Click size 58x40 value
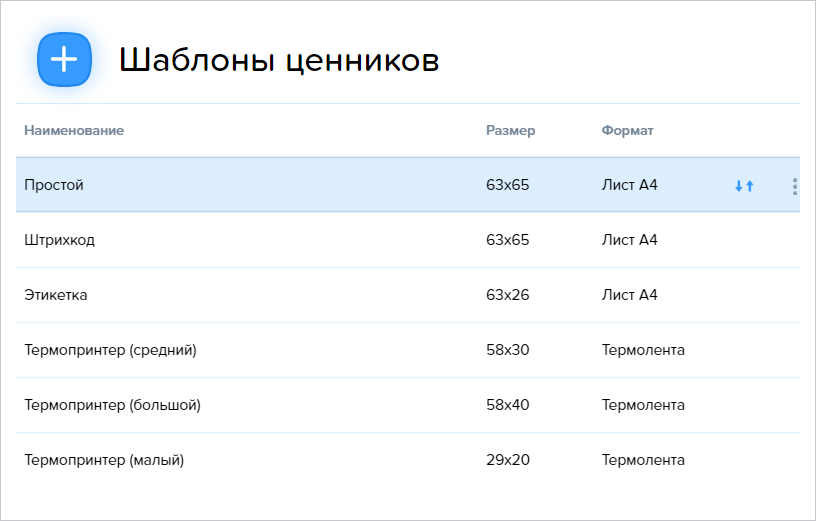Image resolution: width=816 pixels, height=521 pixels. click(x=507, y=405)
